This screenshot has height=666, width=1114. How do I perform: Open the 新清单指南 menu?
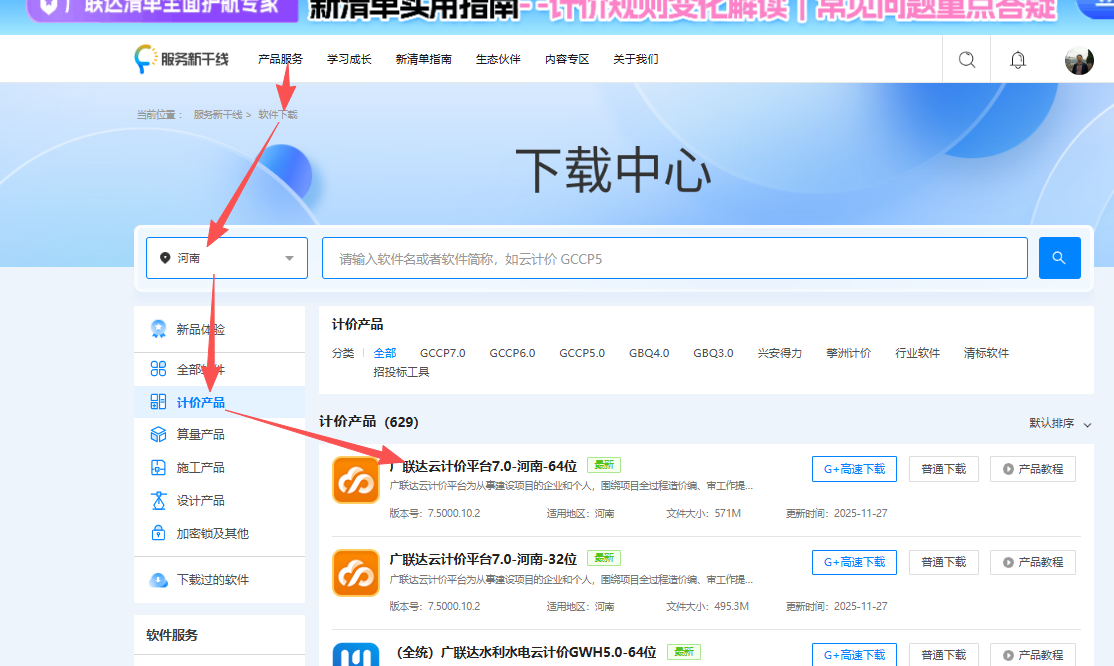423,59
